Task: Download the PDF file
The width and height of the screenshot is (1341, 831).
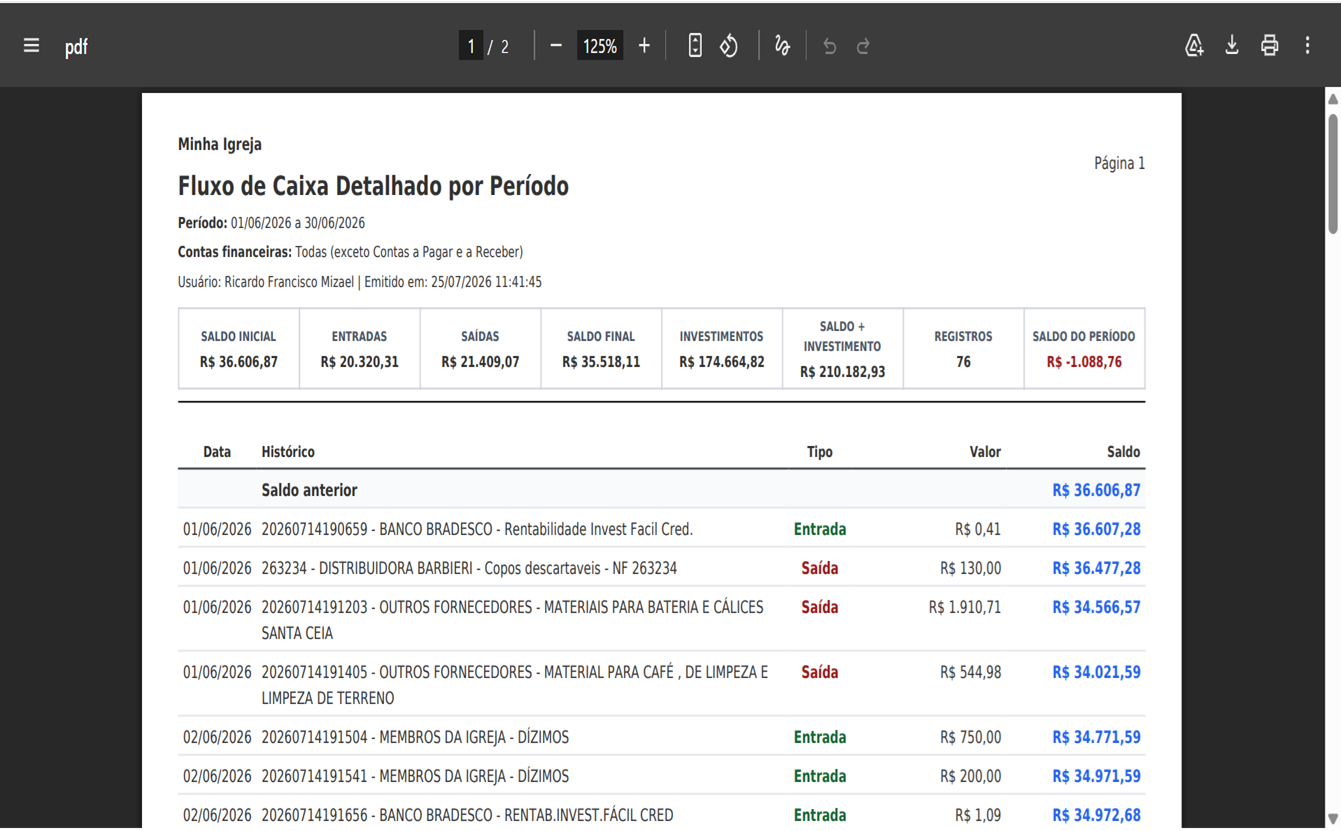Action: coord(1232,46)
